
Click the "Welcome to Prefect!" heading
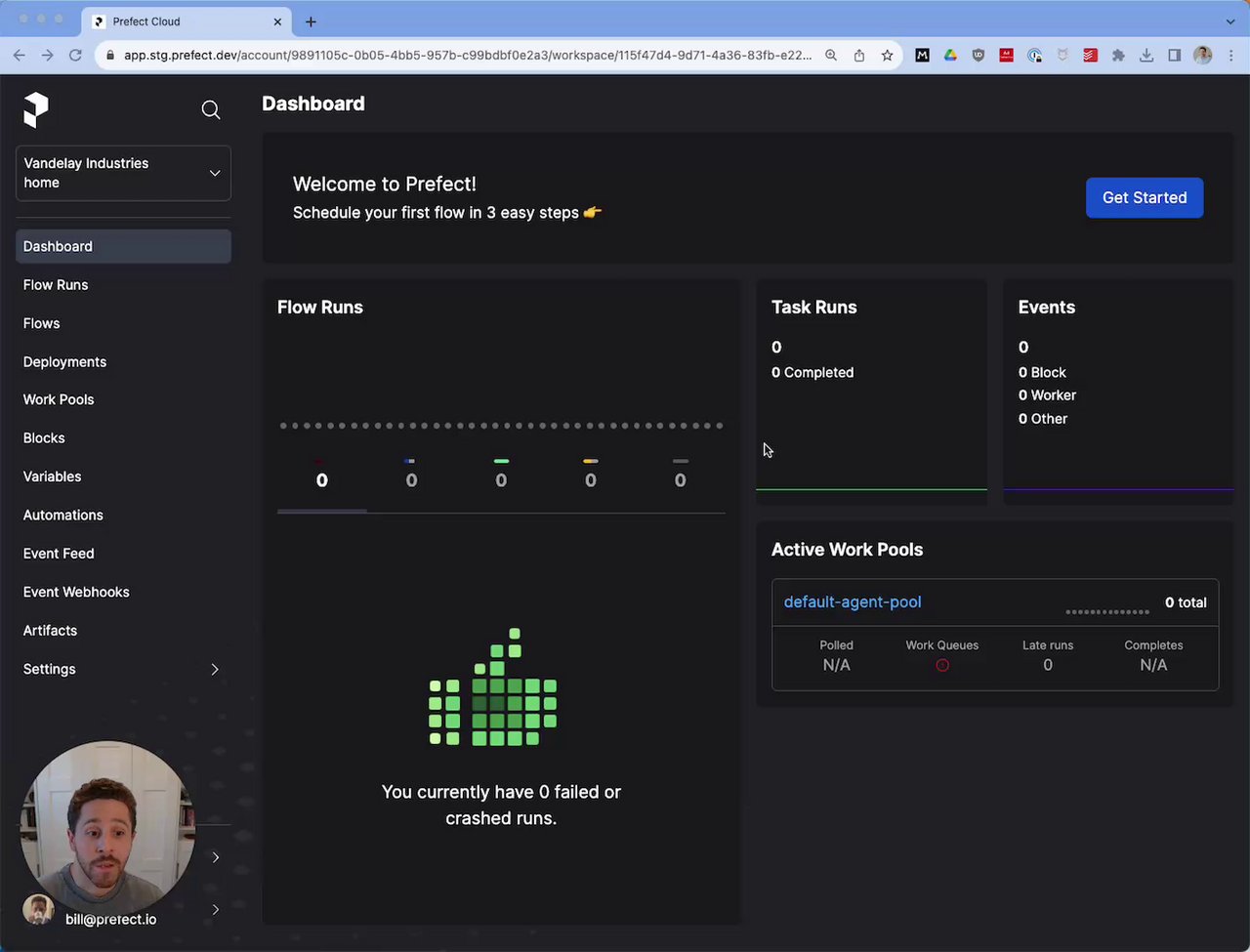(385, 184)
